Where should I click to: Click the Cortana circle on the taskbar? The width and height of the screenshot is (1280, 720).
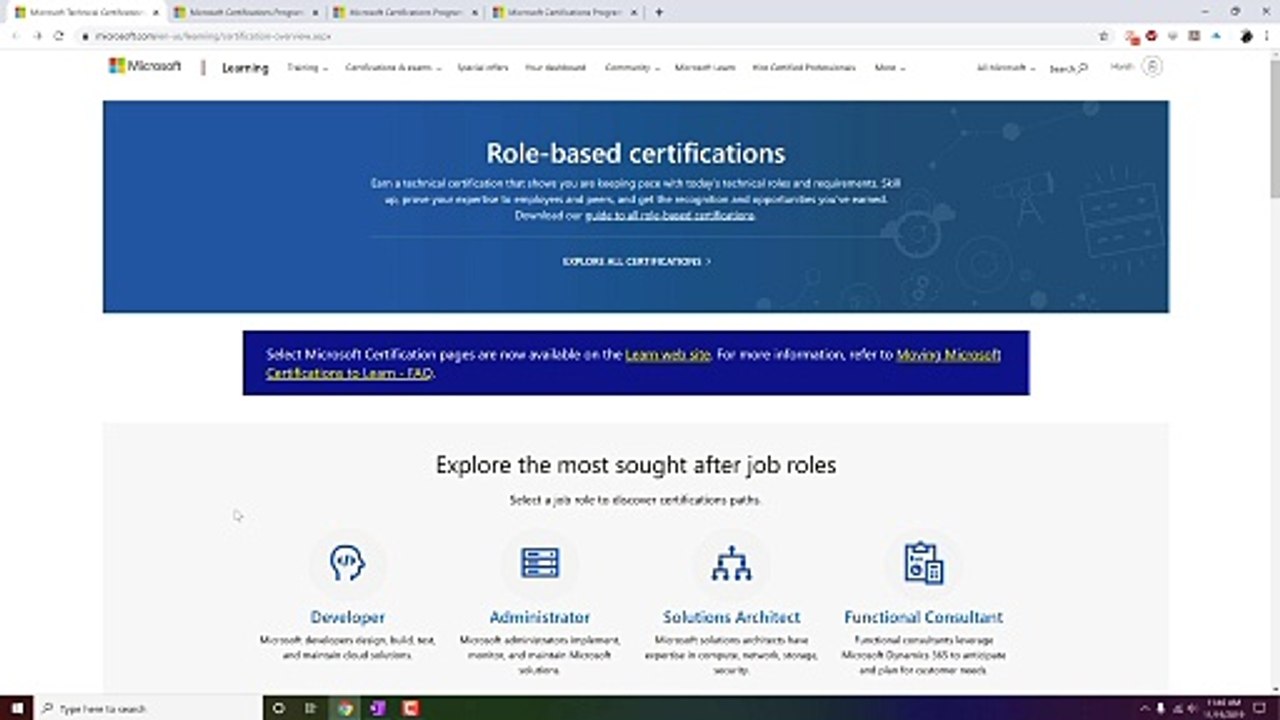point(279,708)
